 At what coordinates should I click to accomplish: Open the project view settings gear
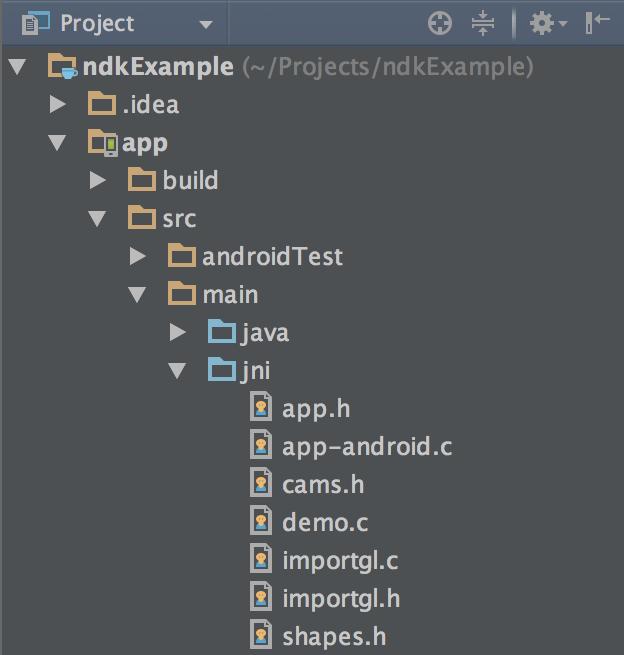pos(546,23)
